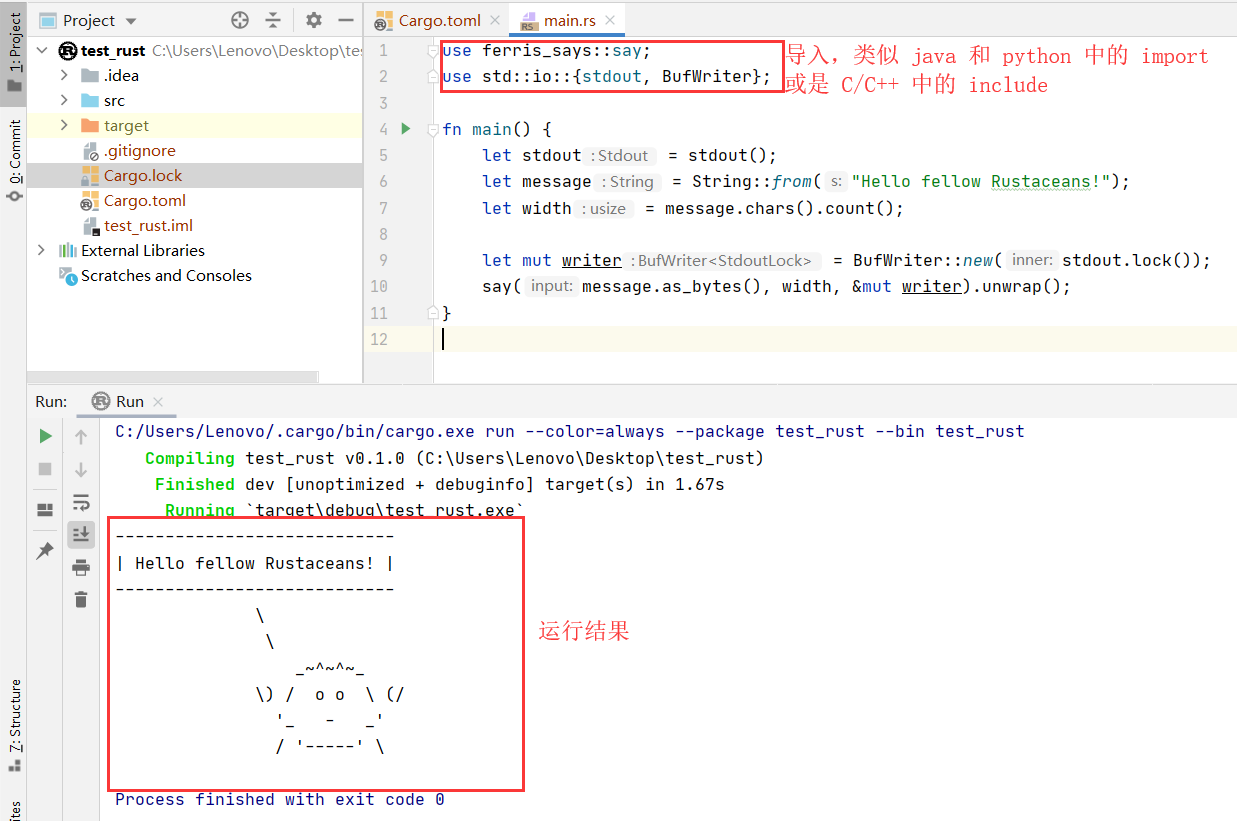Screen dimensions: 1237x821
Task: Click the Stop process square icon
Action: click(x=45, y=468)
